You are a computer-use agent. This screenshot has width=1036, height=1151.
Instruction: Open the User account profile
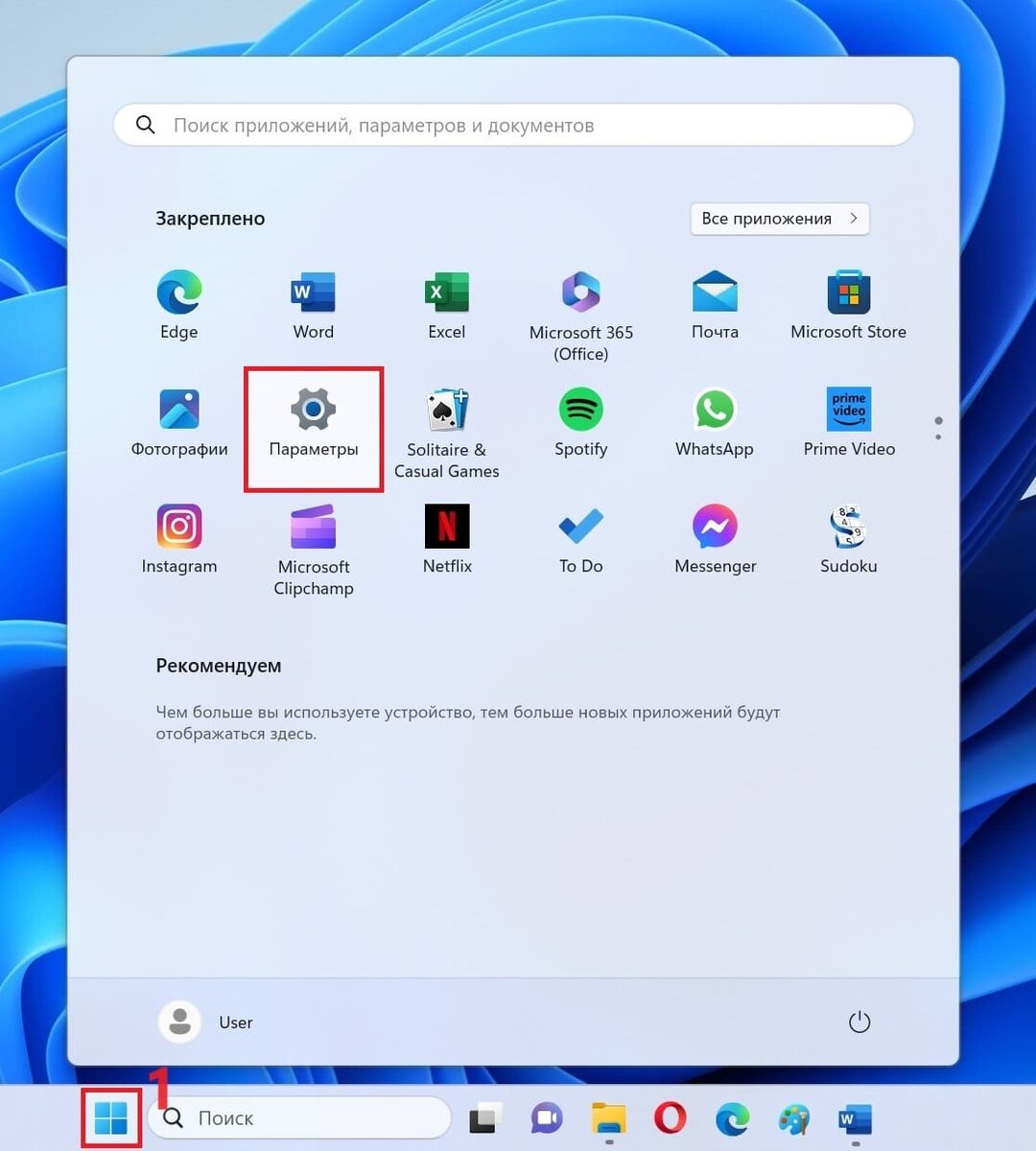(206, 1022)
